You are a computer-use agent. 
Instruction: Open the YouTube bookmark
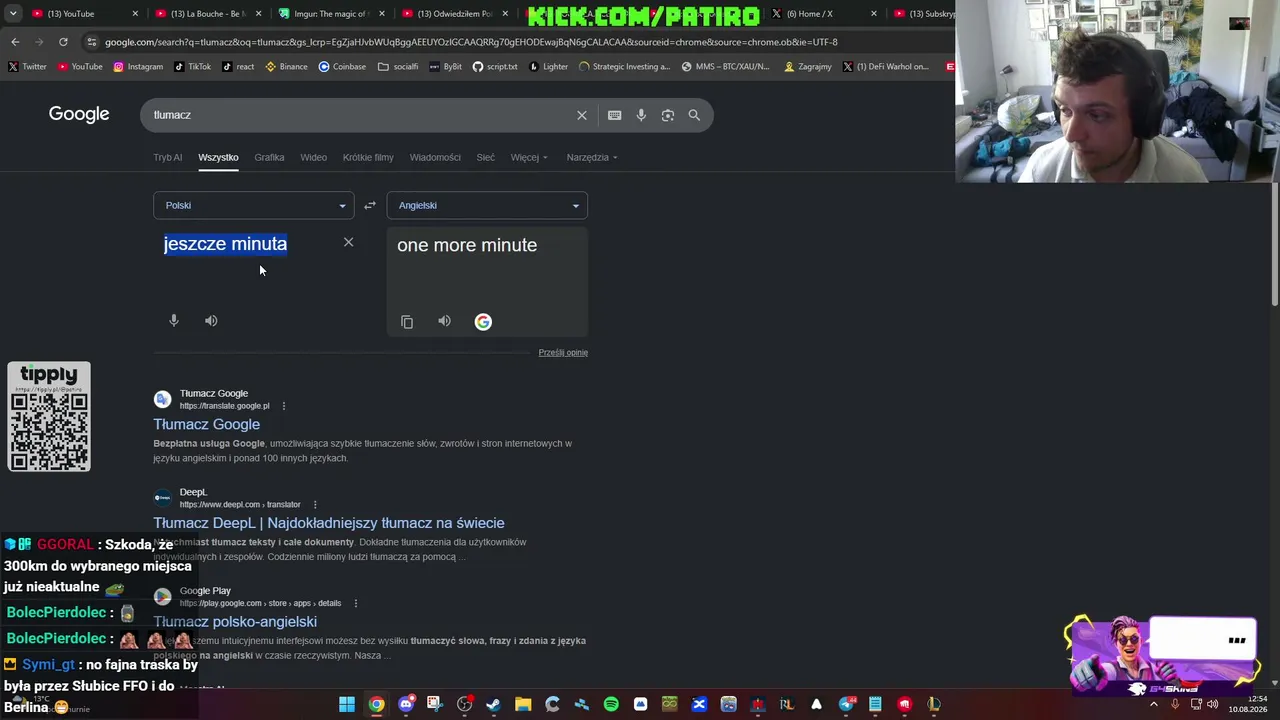[x=80, y=67]
